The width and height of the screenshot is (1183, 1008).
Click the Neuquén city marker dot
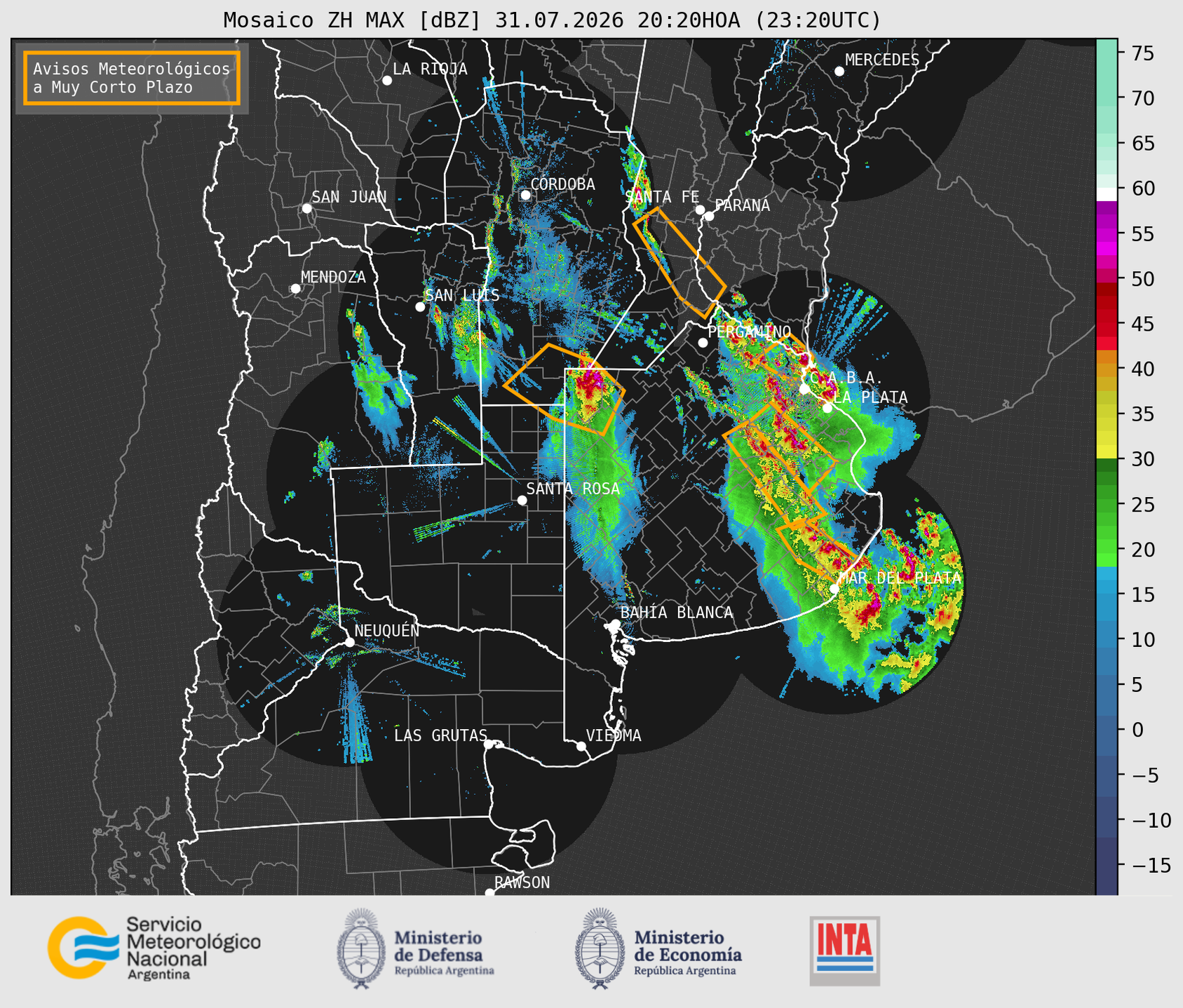pos(349,642)
